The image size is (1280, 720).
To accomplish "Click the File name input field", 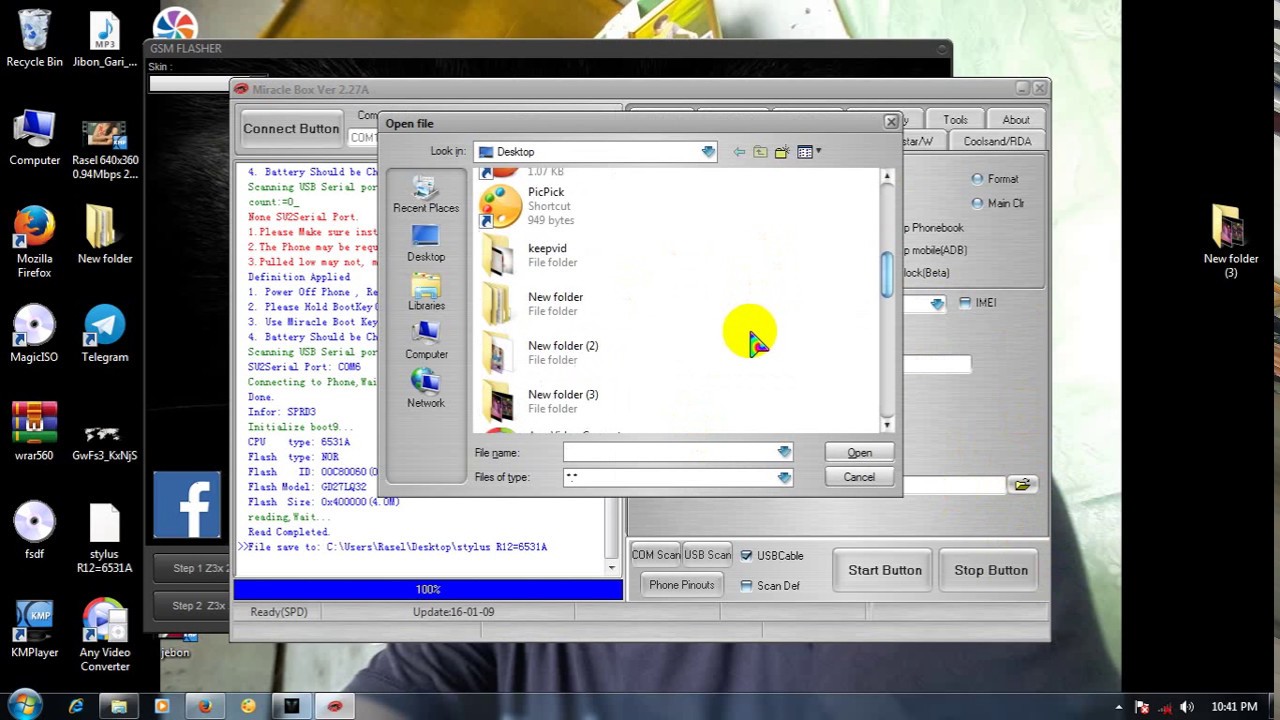I will click(670, 453).
